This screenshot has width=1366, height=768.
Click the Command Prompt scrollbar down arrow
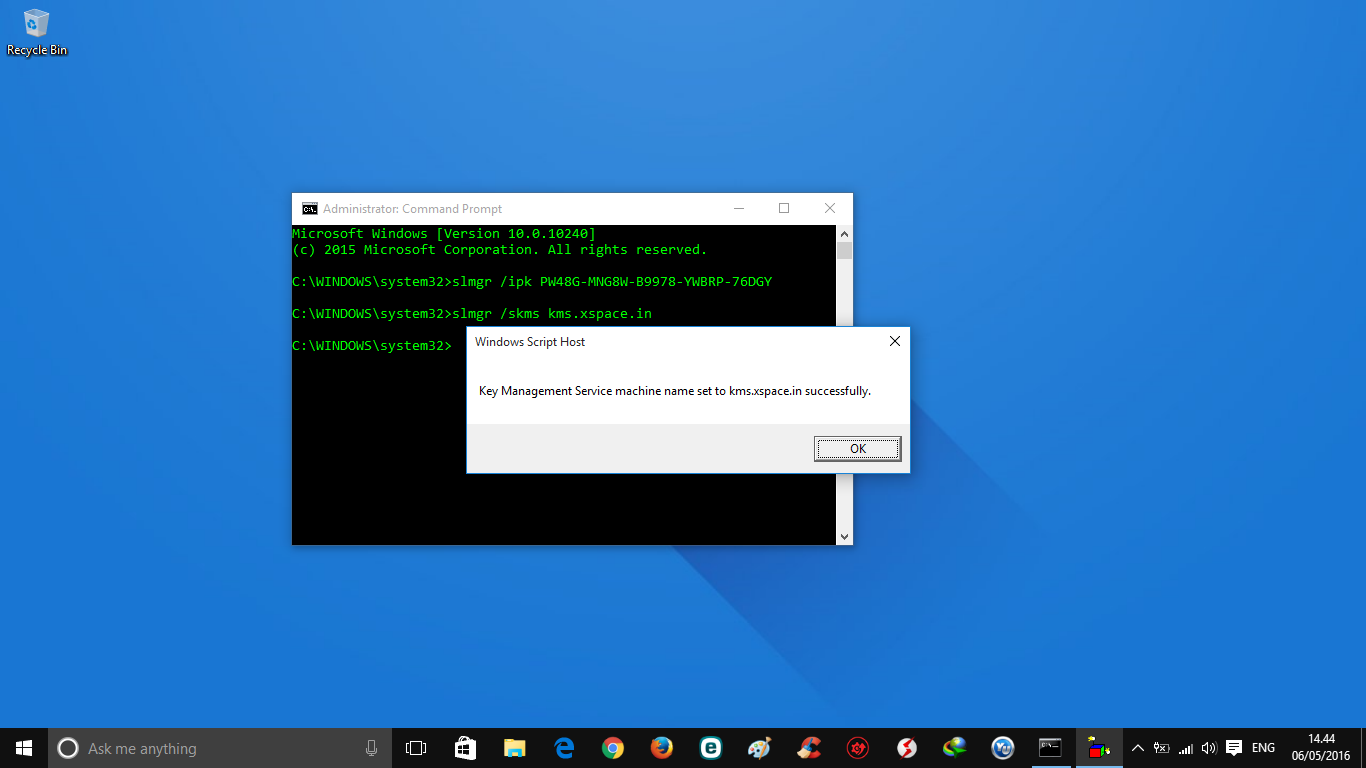click(844, 537)
